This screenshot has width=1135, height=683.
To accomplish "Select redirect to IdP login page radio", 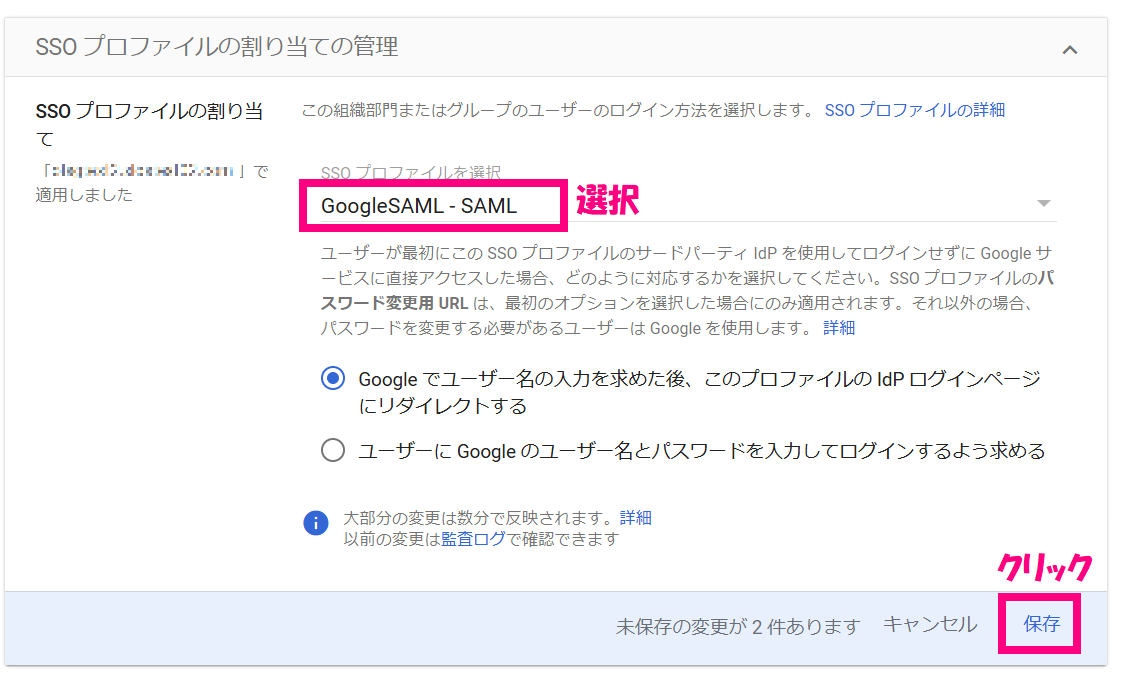I will point(333,378).
